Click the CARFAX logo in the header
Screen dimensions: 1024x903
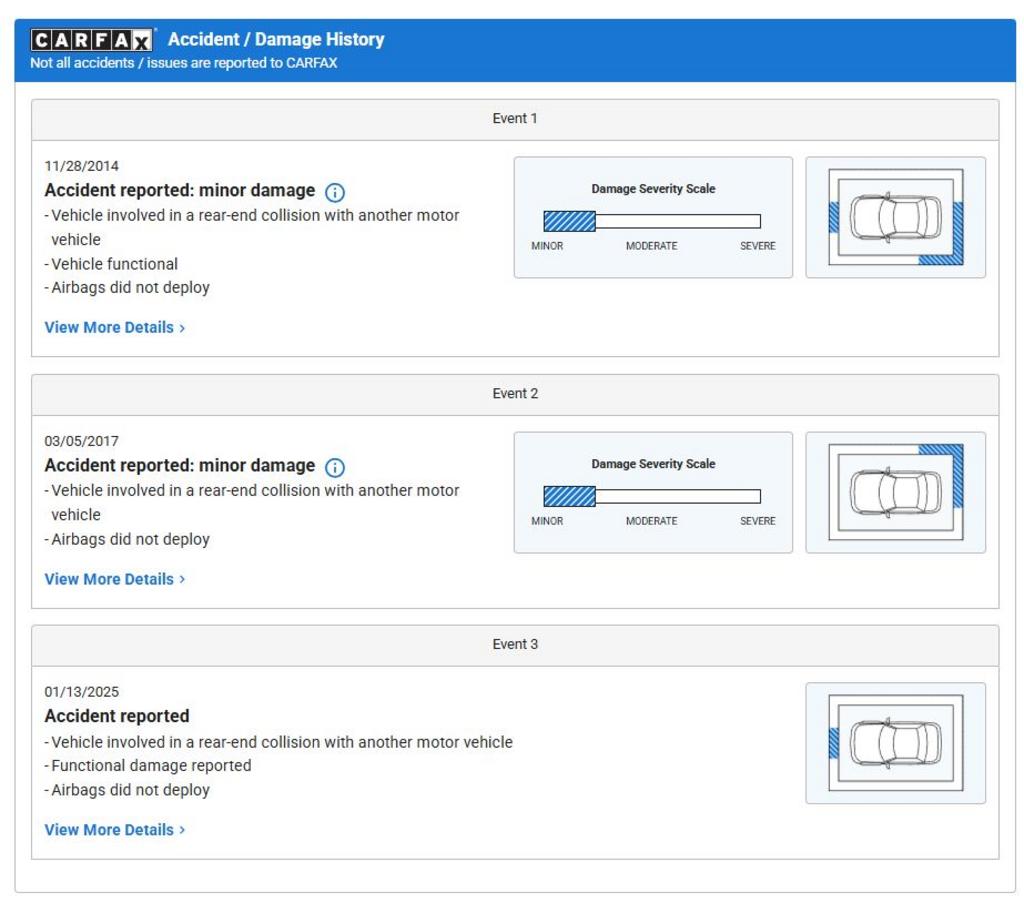[x=92, y=40]
